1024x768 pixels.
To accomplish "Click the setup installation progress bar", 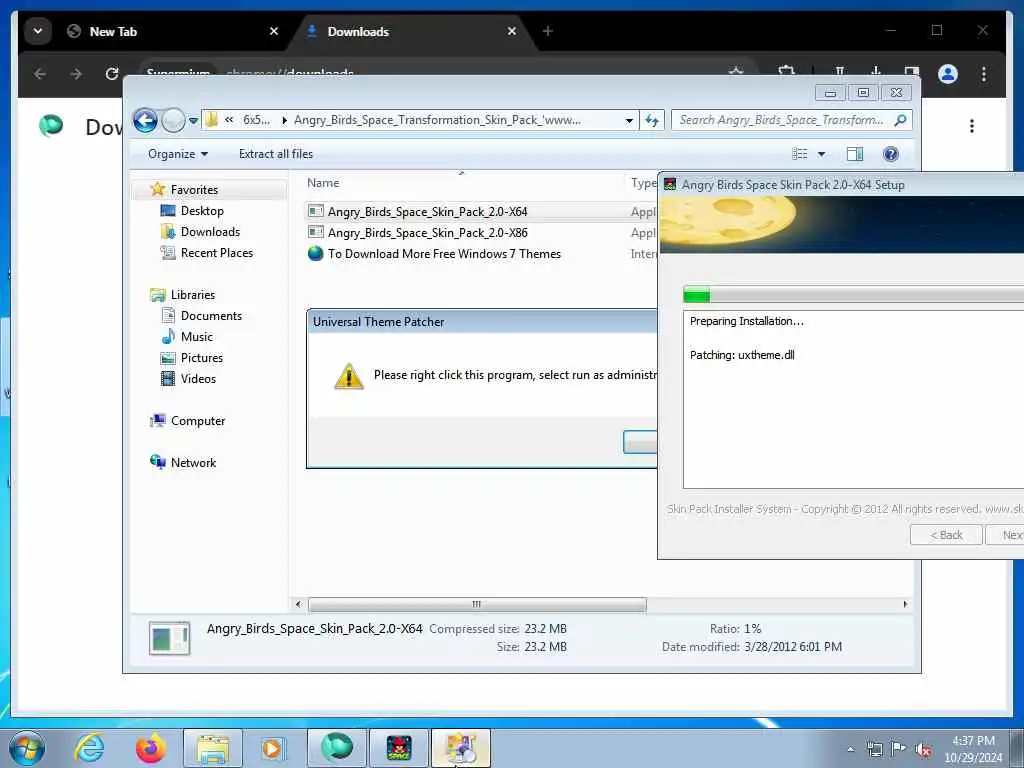I will click(x=854, y=295).
